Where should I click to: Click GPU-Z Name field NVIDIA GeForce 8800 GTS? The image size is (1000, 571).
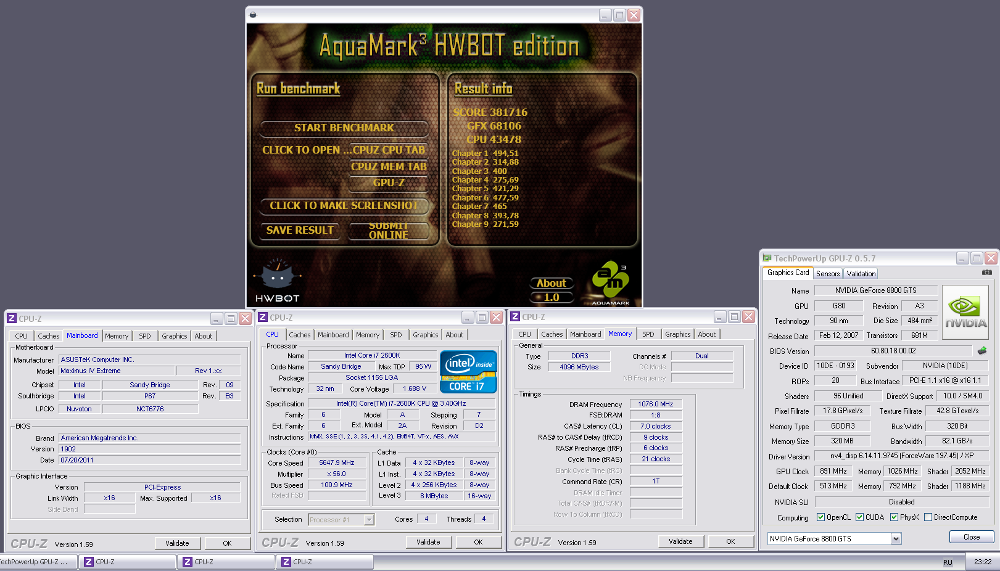tap(877, 290)
